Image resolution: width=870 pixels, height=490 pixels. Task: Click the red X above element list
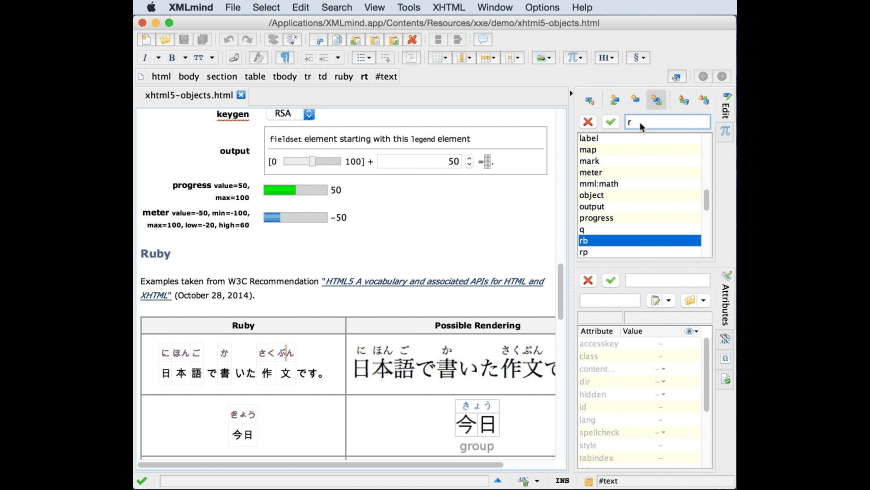[588, 122]
